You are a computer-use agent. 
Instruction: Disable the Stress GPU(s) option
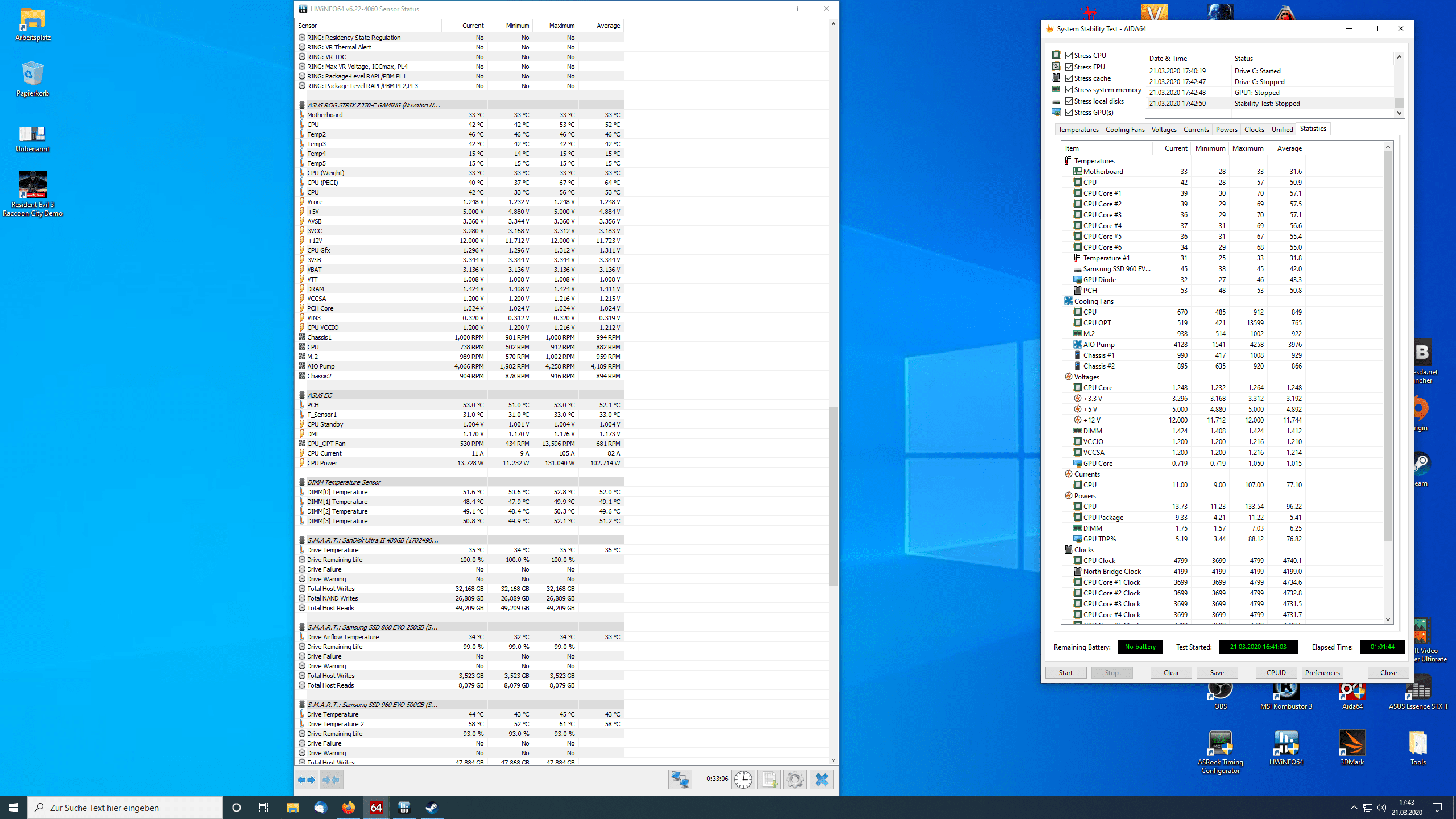point(1069,112)
